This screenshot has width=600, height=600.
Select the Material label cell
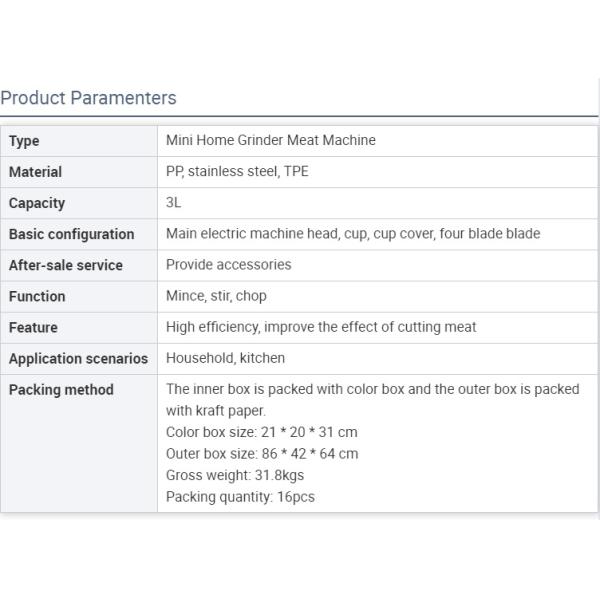35,172
